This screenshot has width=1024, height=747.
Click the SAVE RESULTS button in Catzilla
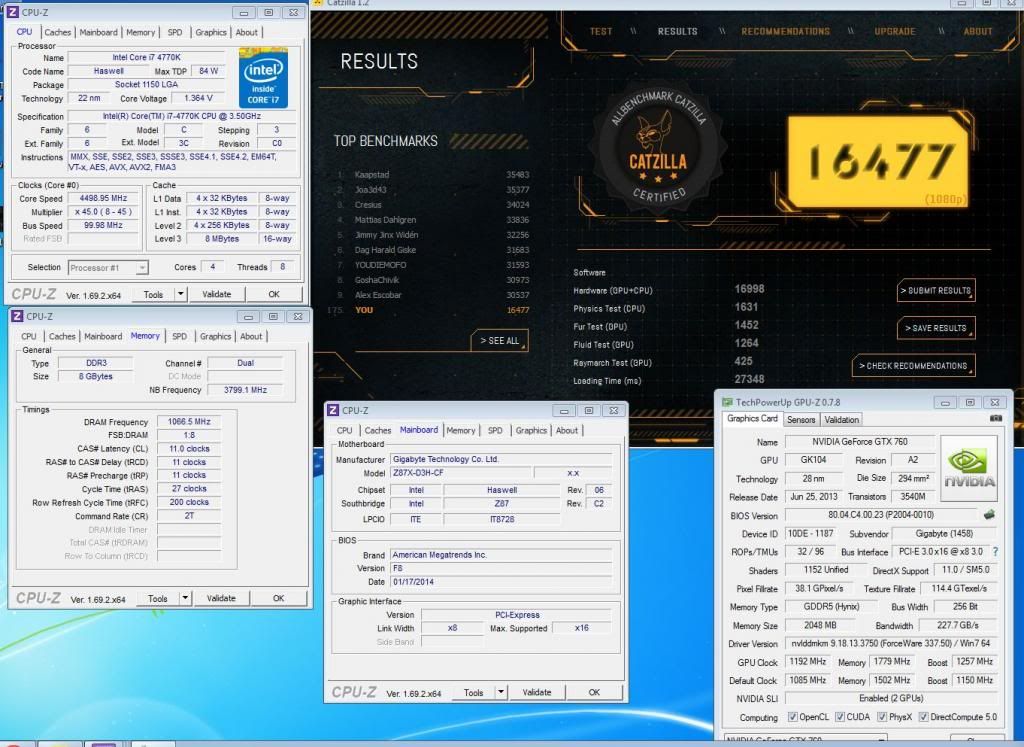pos(936,328)
